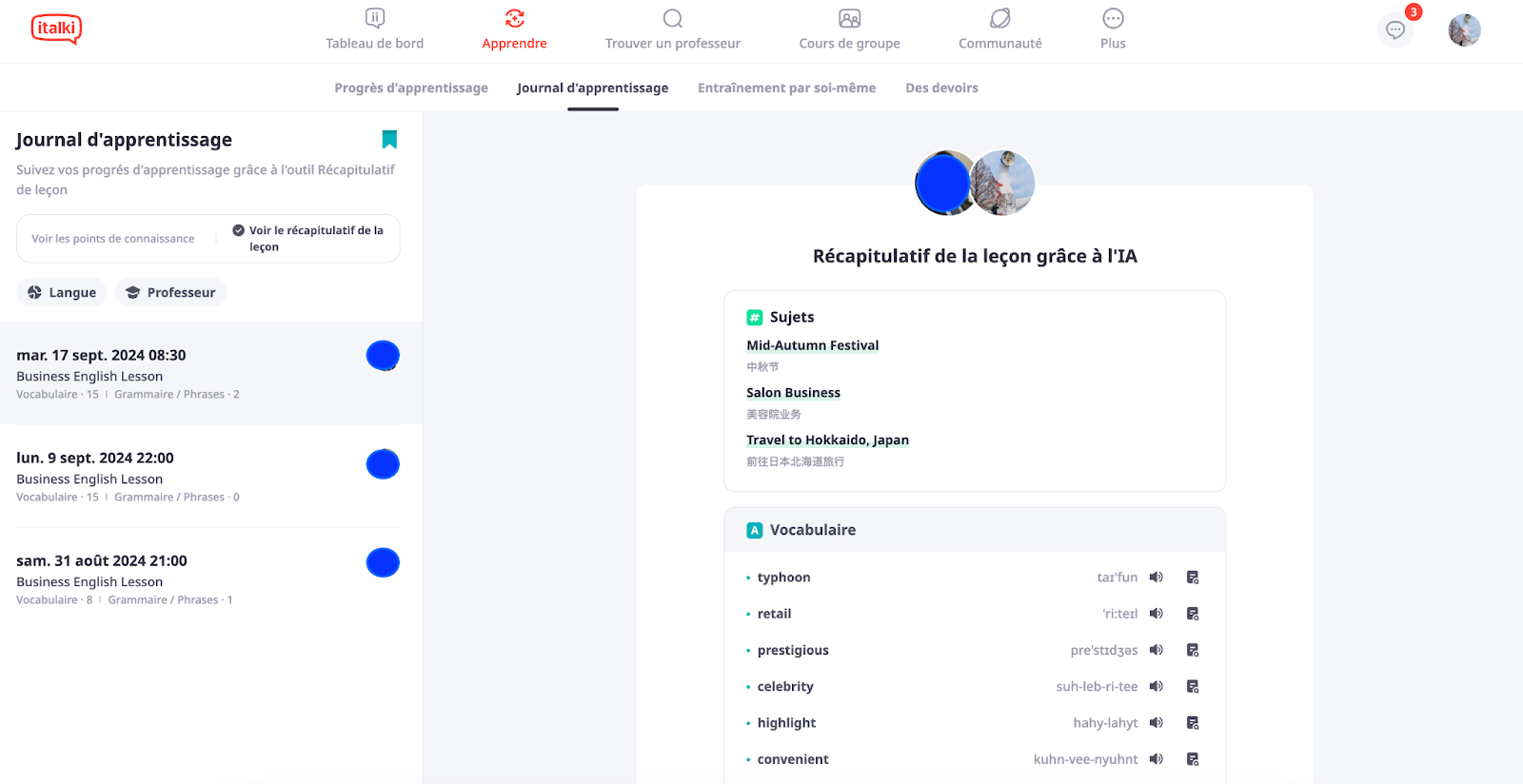1523x784 pixels.
Task: Select Voir le récapitulatif de la leçon option
Action: coord(308,239)
